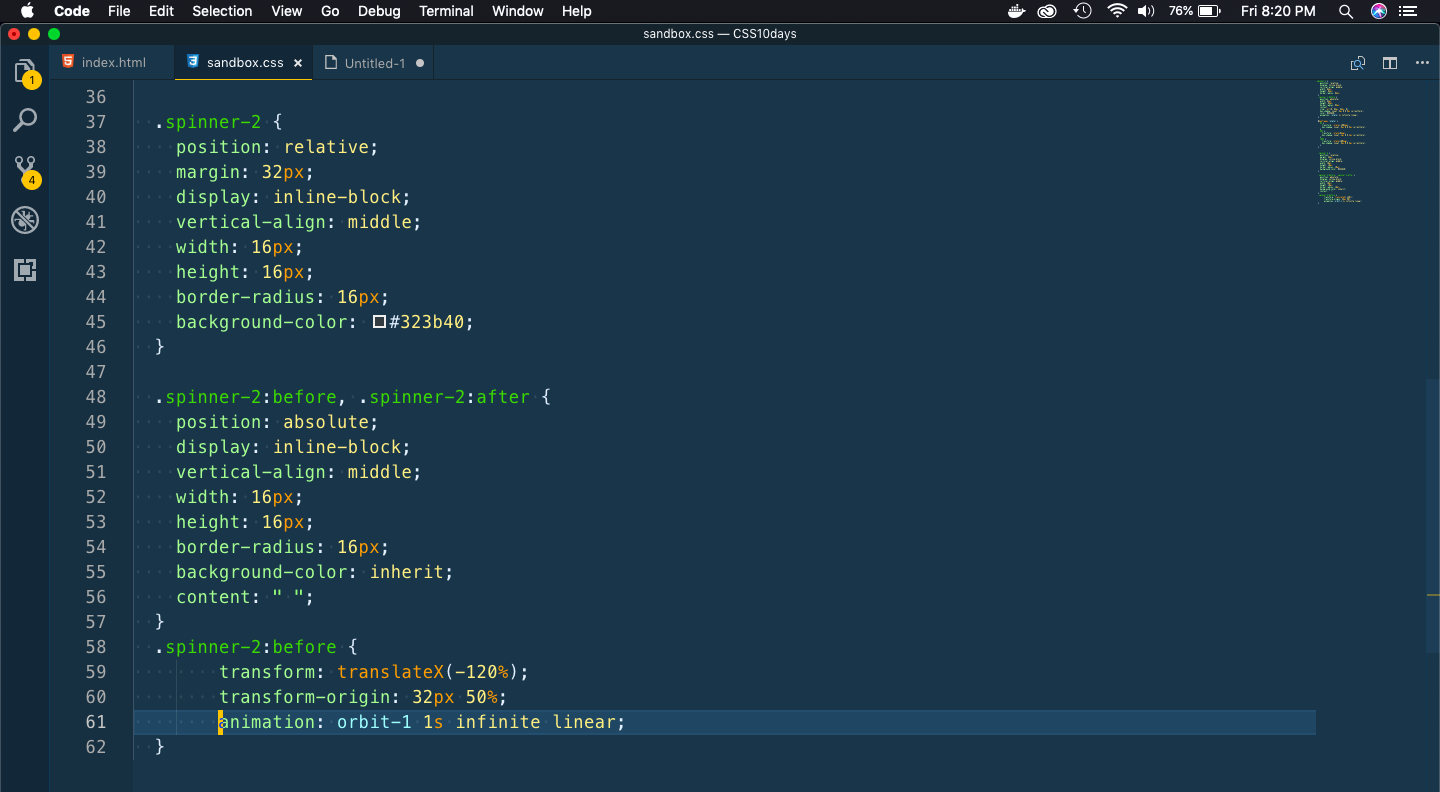Screen dimensions: 1440x792
Task: Click line number 58 in the gutter
Action: pos(96,647)
